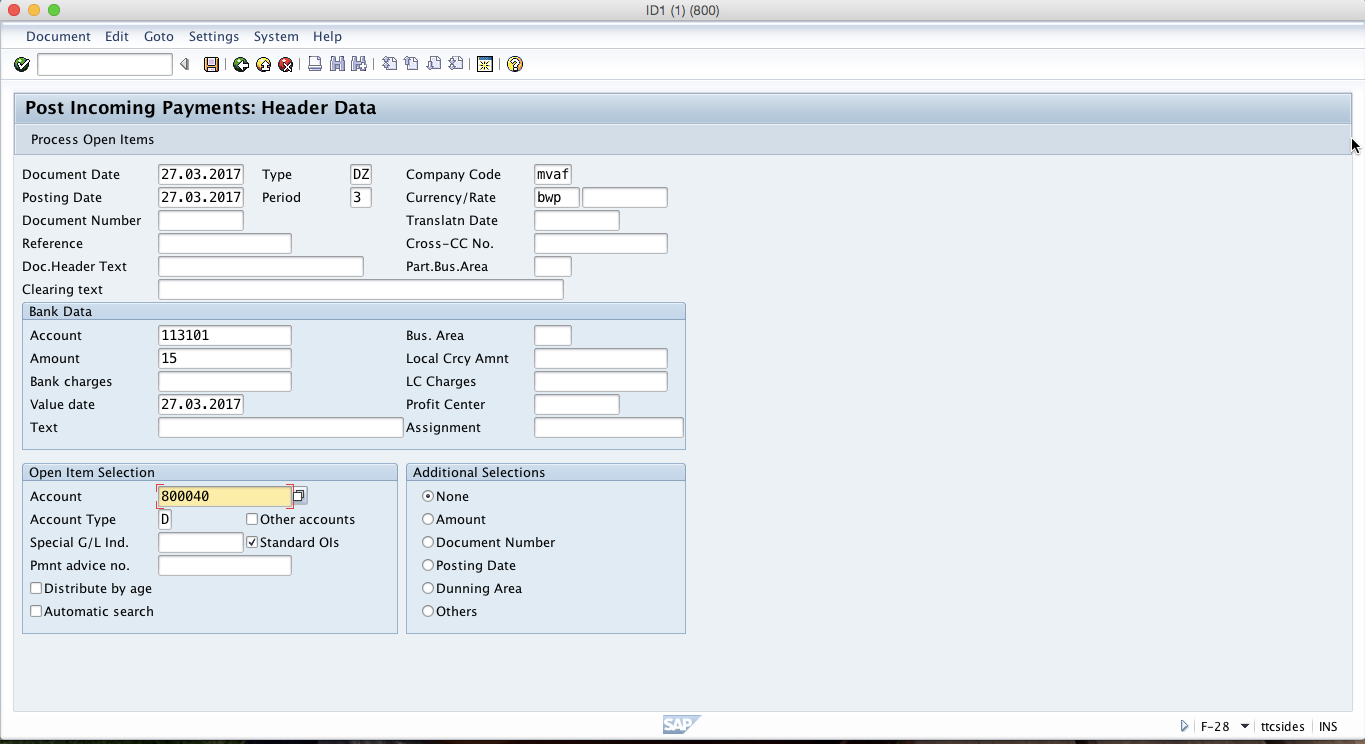
Task: Click the Bank charges input field
Action: click(x=225, y=381)
